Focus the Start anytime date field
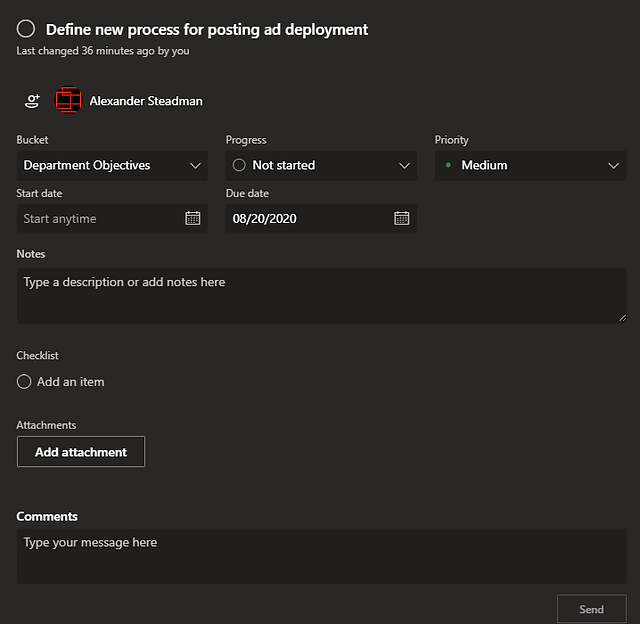Image resolution: width=640 pixels, height=624 pixels. pos(112,219)
